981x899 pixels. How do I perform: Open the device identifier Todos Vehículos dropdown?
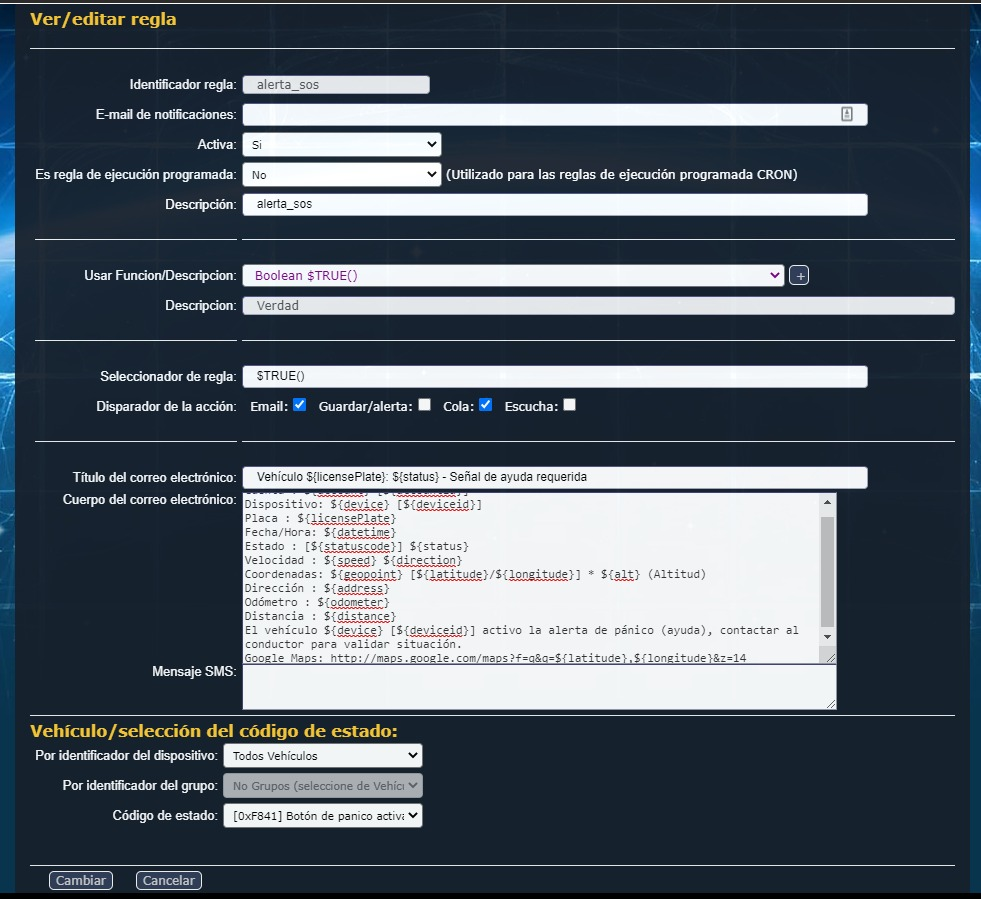click(322, 755)
